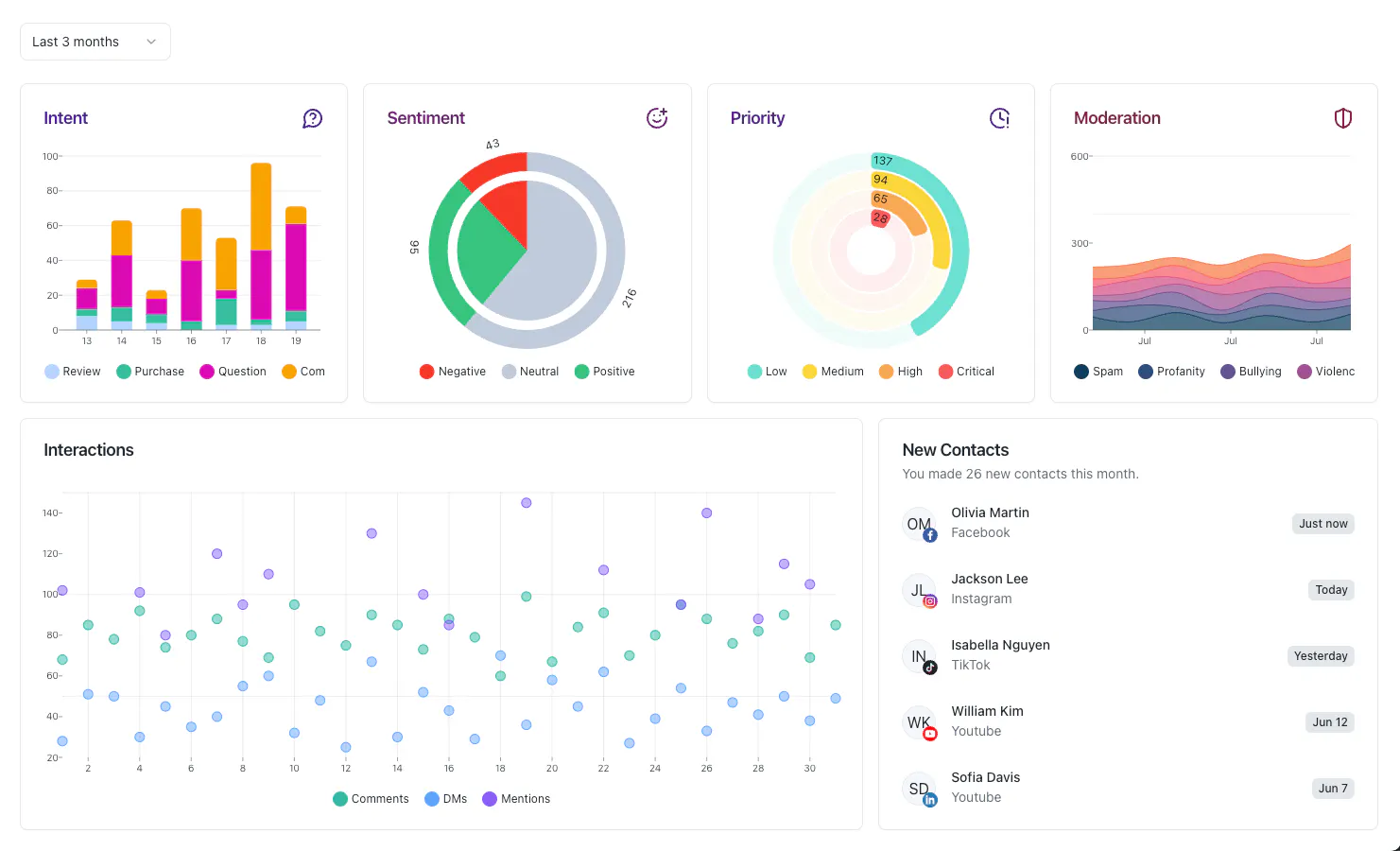Click the TikTok badge on Isabella Nguyen's avatar
Viewport: 1400px width, 851px height.
point(930,668)
